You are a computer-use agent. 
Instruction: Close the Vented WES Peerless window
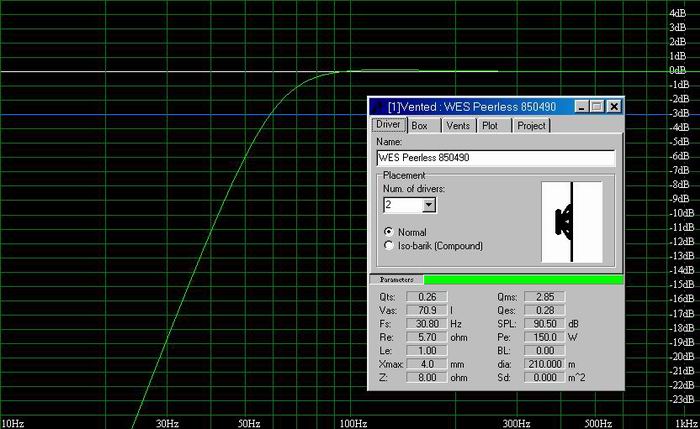click(614, 107)
